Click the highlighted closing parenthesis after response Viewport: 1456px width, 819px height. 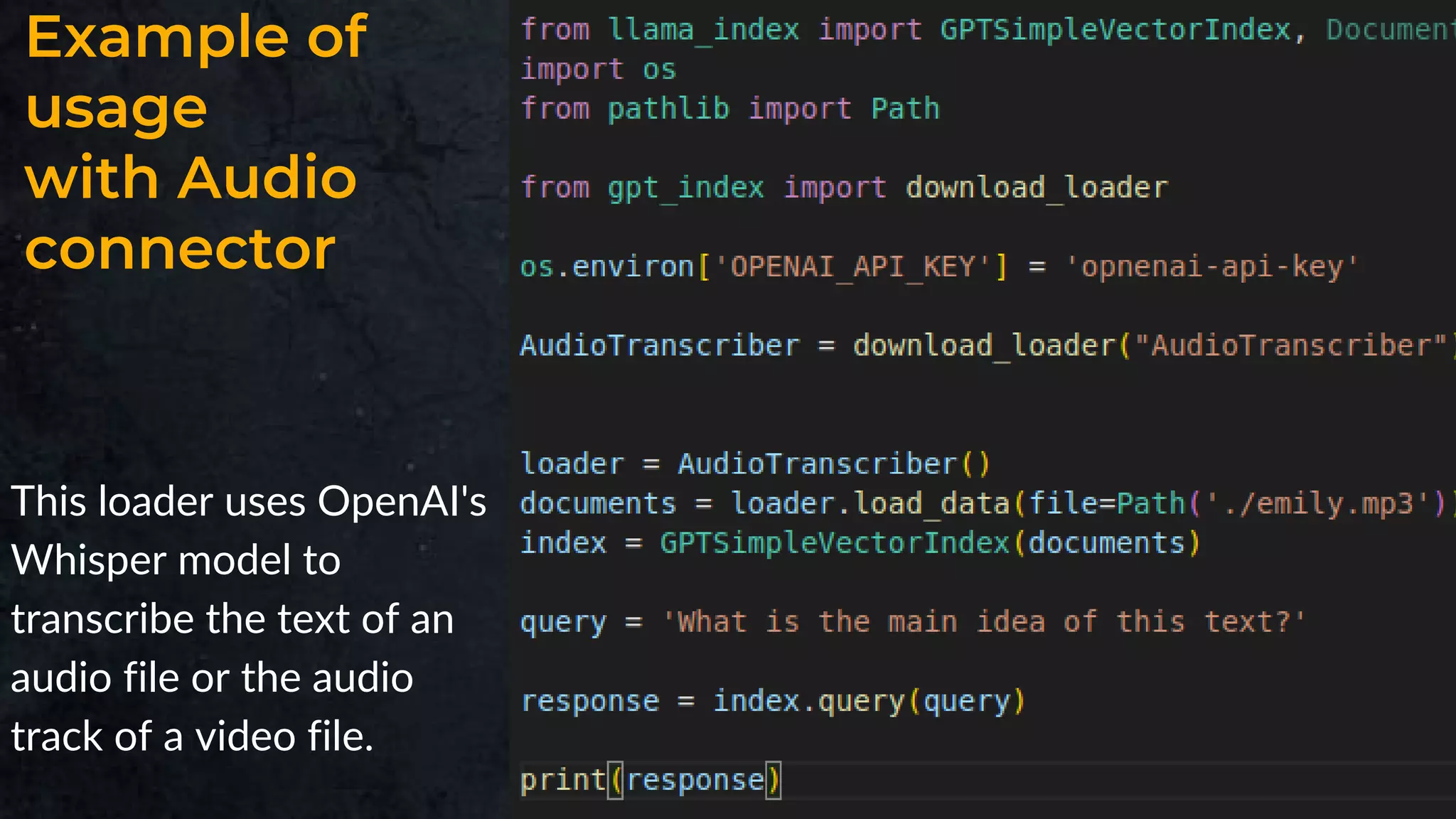point(773,780)
